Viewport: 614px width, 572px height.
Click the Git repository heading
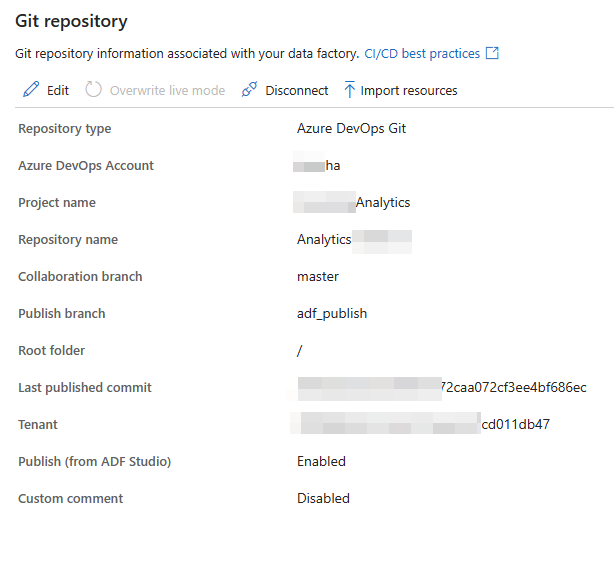click(71, 22)
